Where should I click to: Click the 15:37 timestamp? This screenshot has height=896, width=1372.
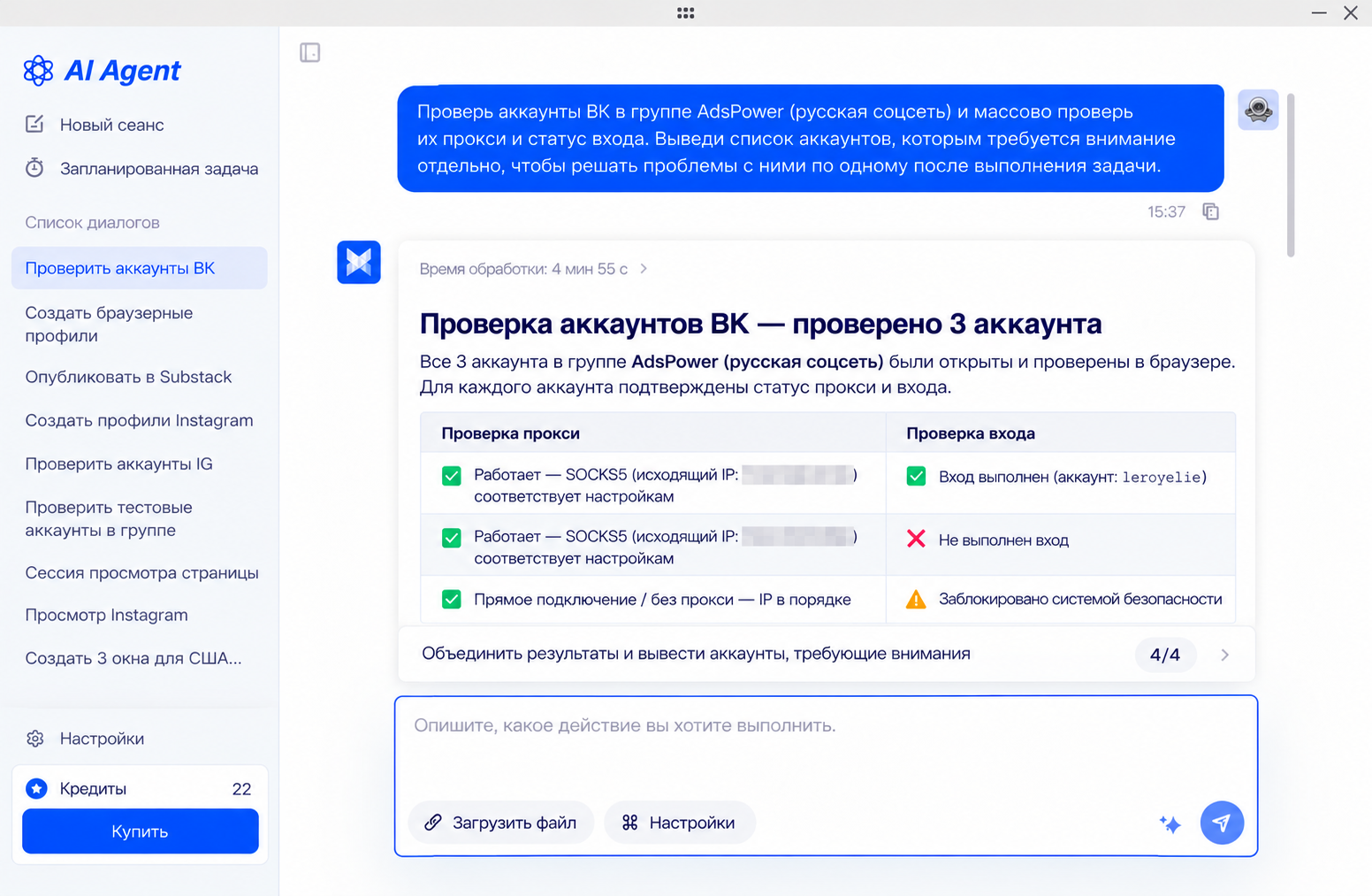(1166, 211)
